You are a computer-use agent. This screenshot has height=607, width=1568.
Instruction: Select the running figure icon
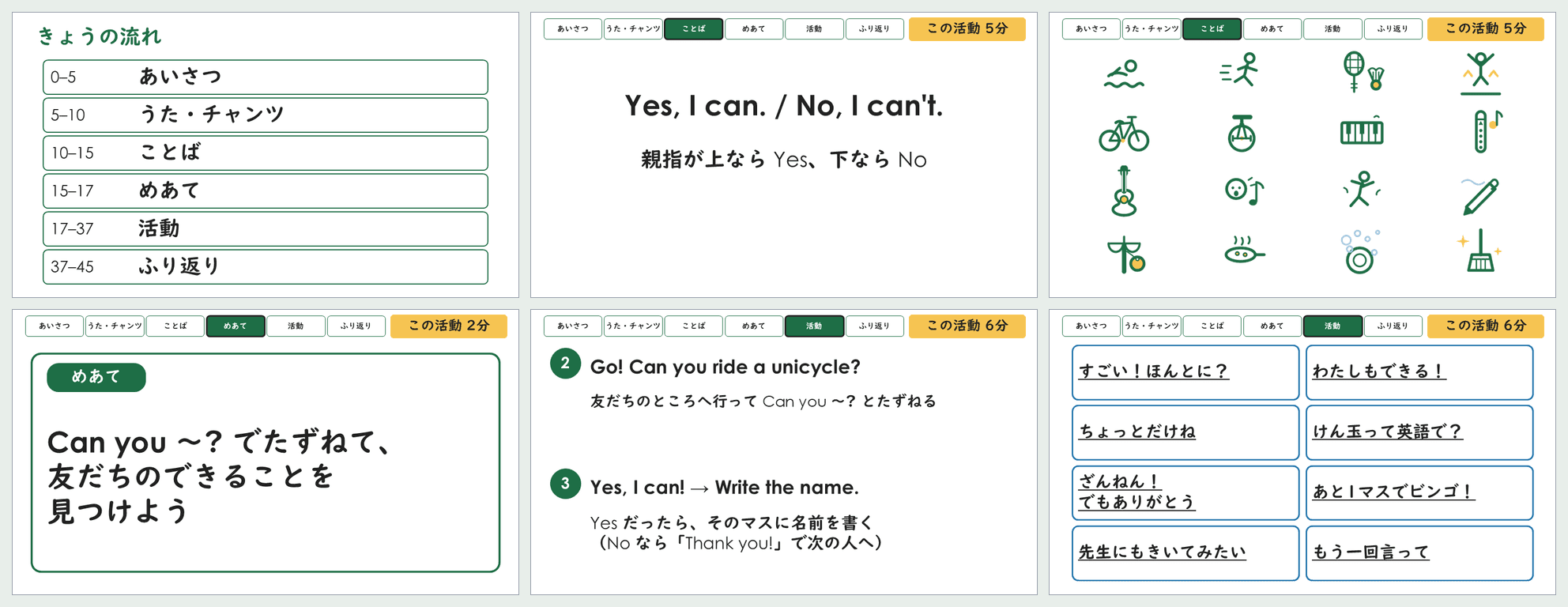tap(1239, 70)
